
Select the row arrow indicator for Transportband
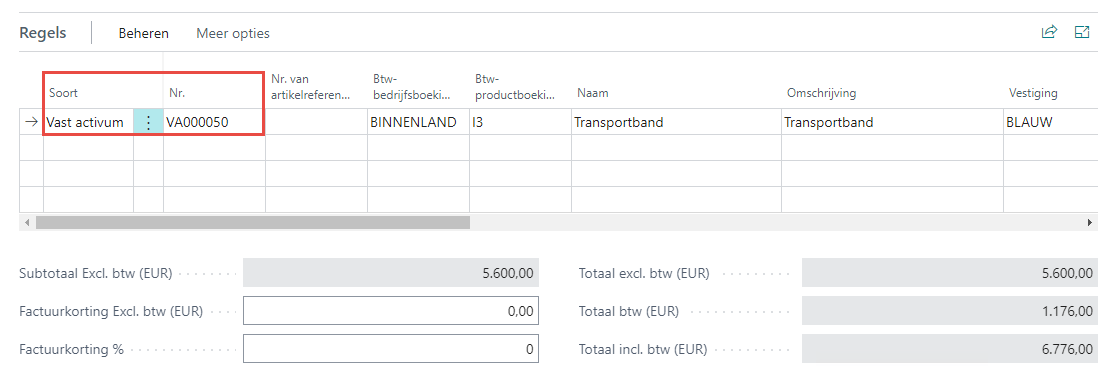(x=31, y=122)
